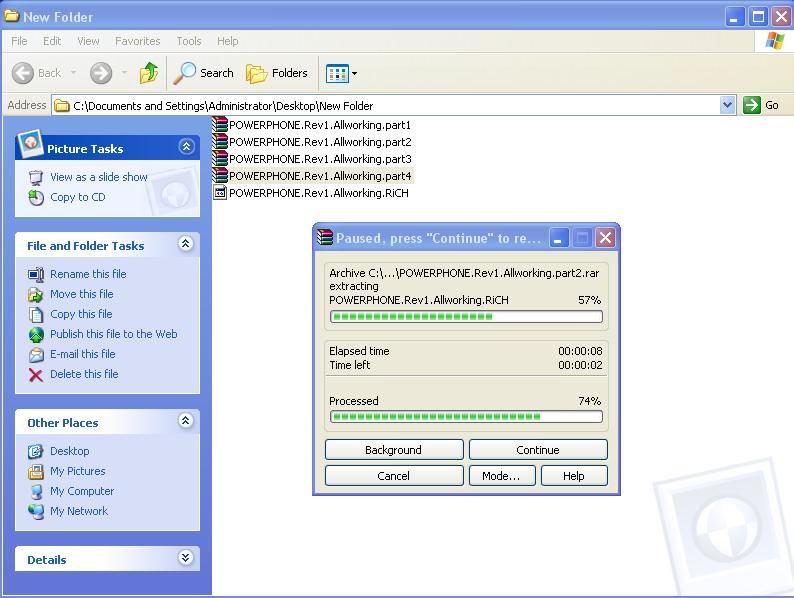794x598 pixels.
Task: Select the POWERPHONE.Rev1.Allworking.part3 archive icon
Action: tap(220, 158)
